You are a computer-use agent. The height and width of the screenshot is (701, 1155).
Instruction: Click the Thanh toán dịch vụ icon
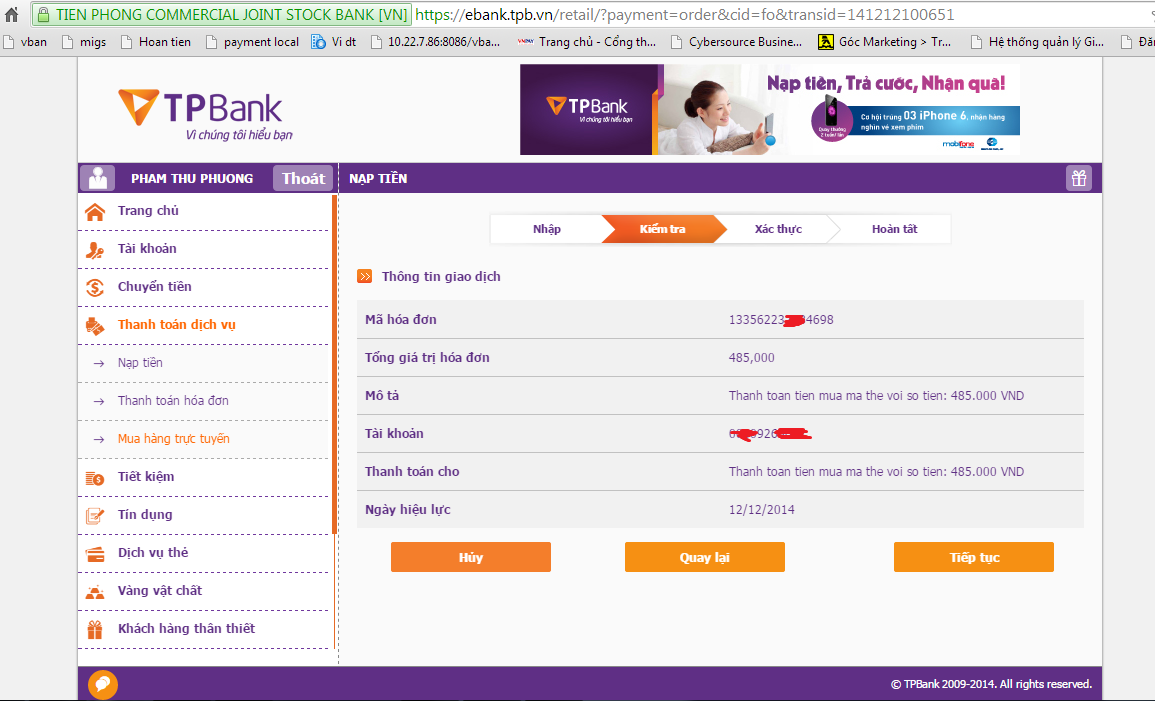[95, 325]
